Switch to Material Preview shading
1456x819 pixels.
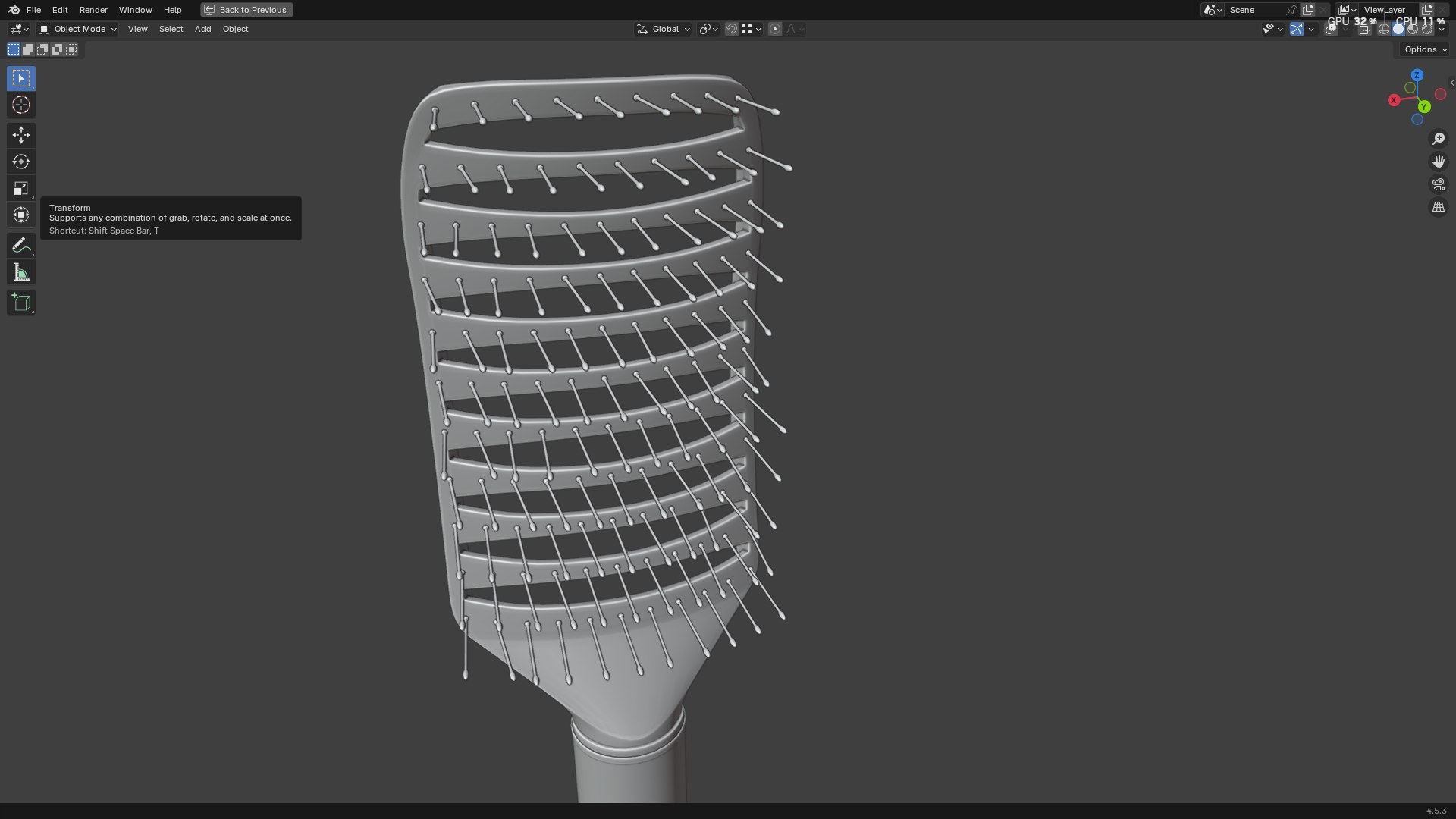[x=1413, y=29]
